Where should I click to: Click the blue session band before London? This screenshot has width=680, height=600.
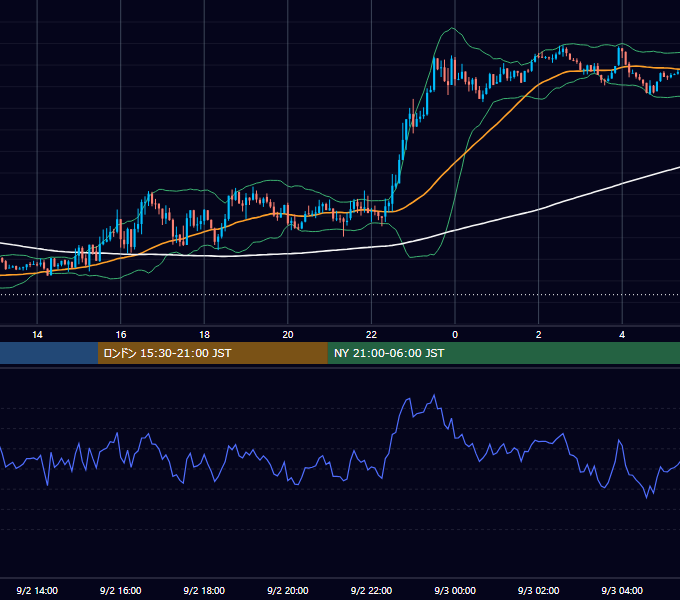tap(49, 353)
